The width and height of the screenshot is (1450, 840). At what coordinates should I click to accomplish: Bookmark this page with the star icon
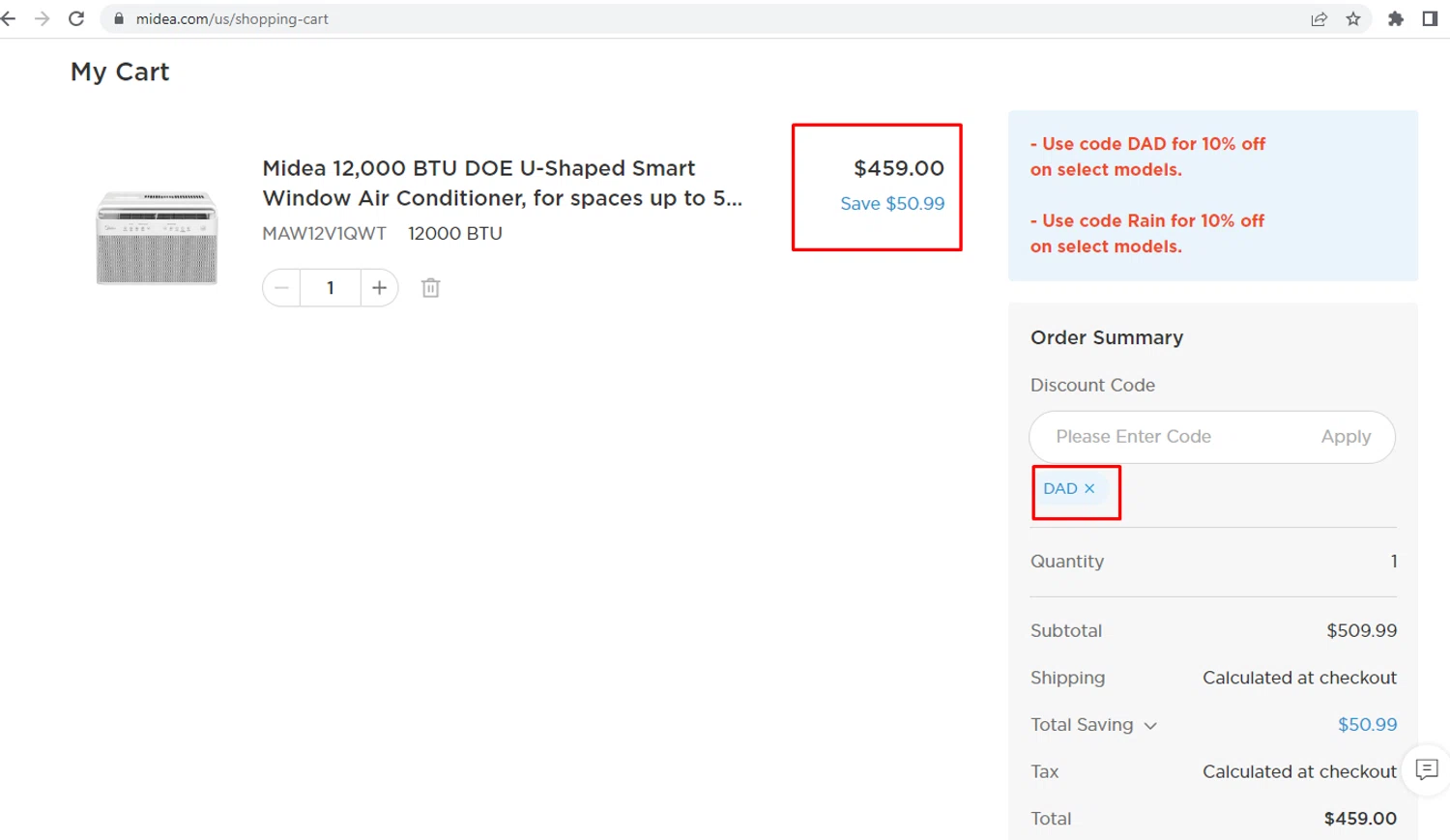point(1353,18)
